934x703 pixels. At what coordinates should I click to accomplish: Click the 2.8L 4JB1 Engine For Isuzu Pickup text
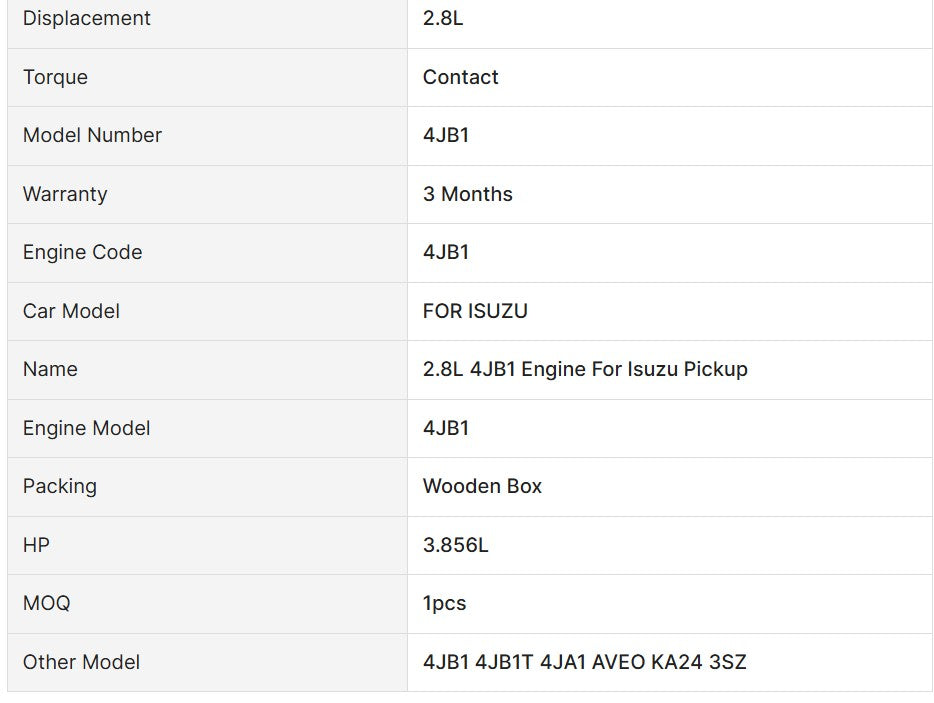tap(585, 369)
